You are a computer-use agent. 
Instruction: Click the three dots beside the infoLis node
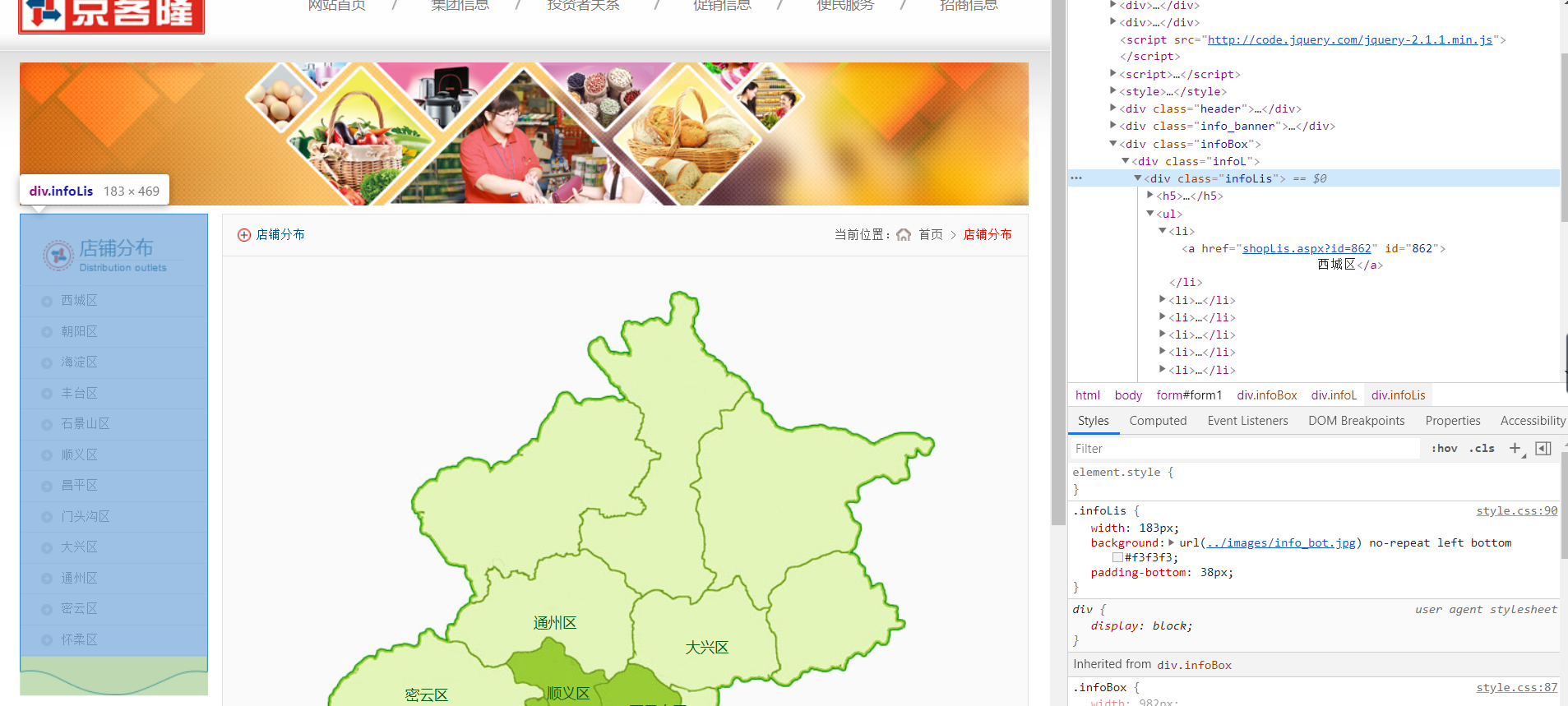pyautogui.click(x=1076, y=178)
